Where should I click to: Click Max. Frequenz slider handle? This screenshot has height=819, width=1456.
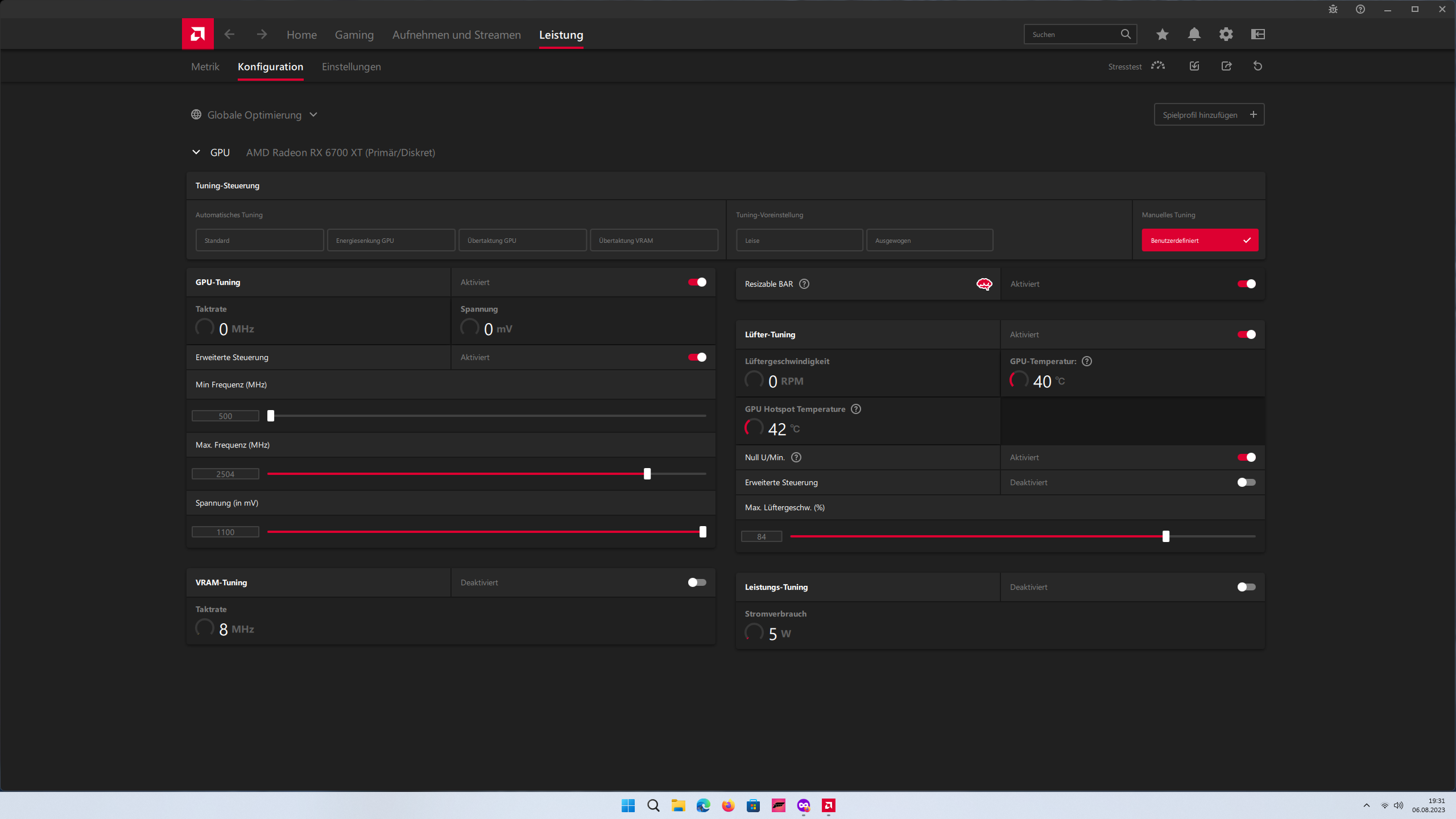(647, 474)
